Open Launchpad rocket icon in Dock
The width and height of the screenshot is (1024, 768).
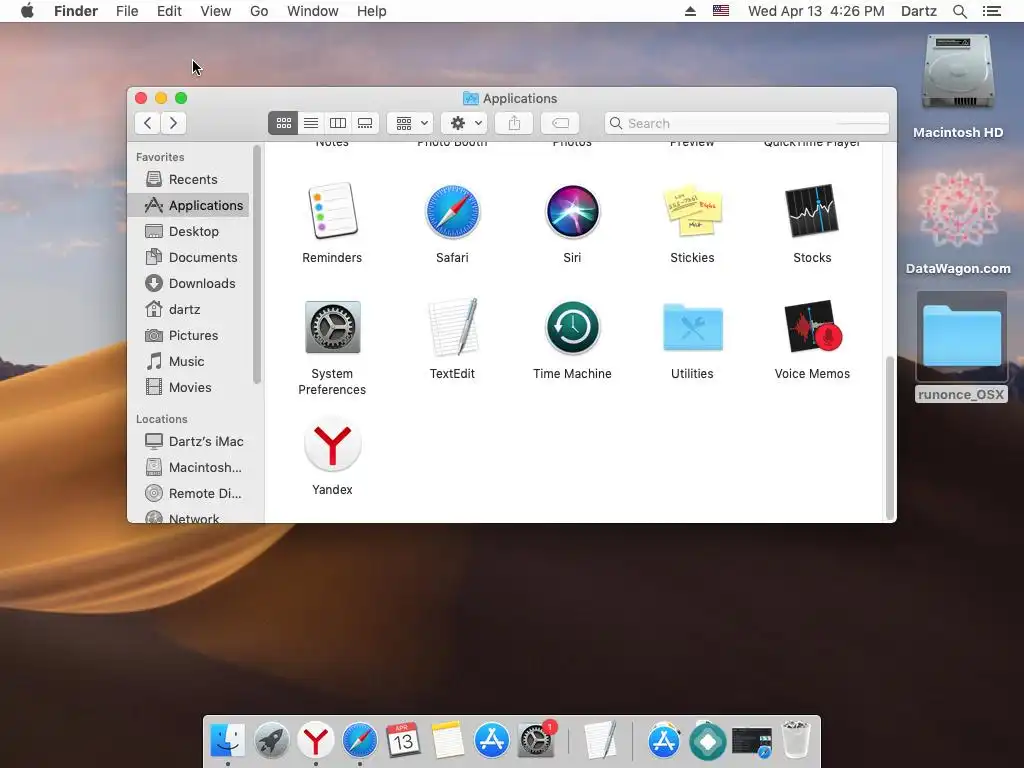(272, 741)
